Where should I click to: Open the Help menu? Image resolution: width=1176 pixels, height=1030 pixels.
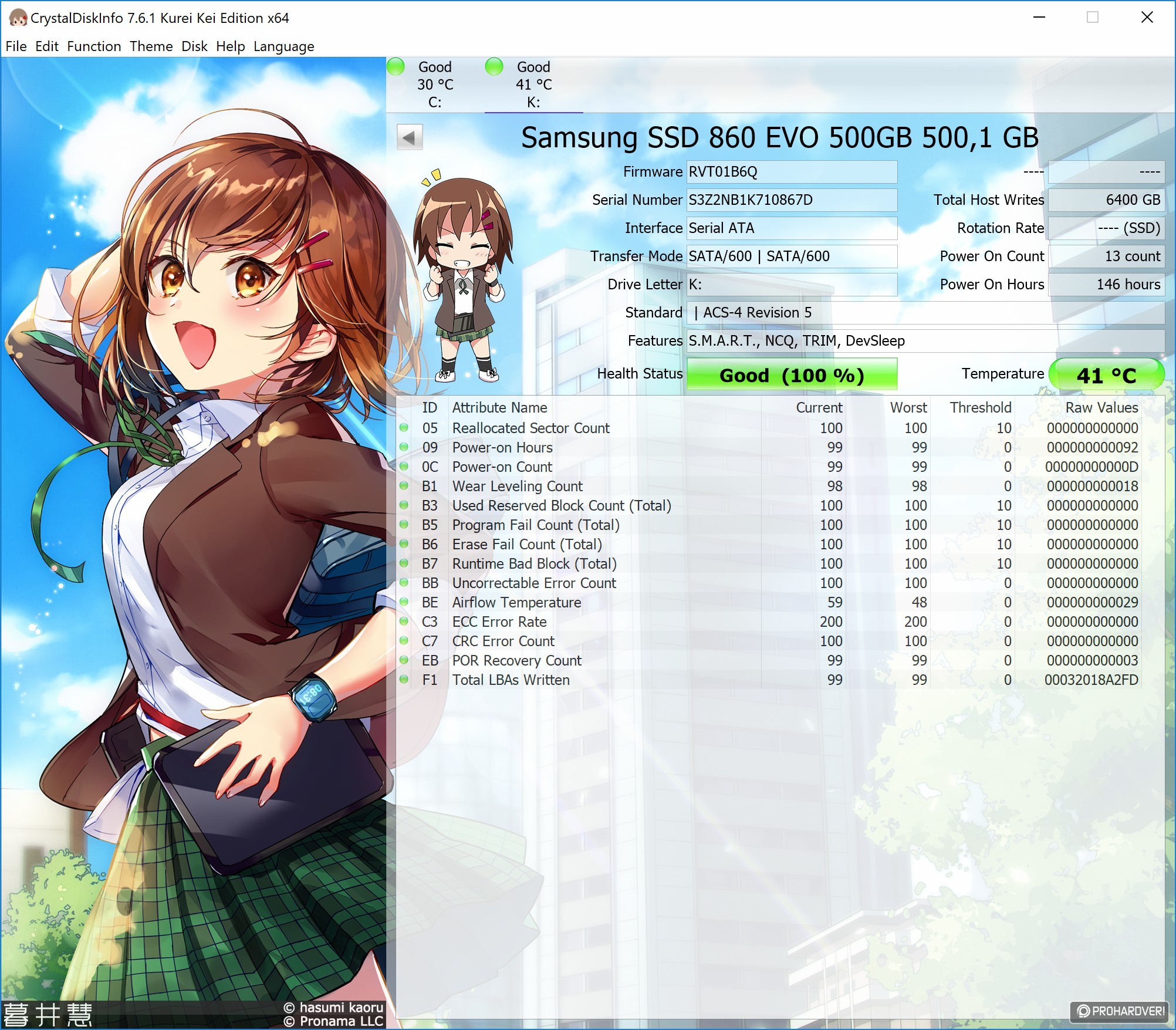pos(230,46)
